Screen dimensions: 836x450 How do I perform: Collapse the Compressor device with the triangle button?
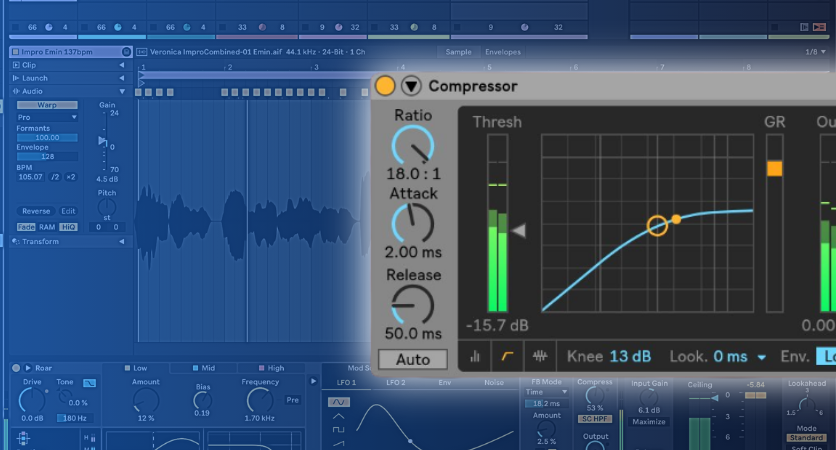pyautogui.click(x=411, y=87)
